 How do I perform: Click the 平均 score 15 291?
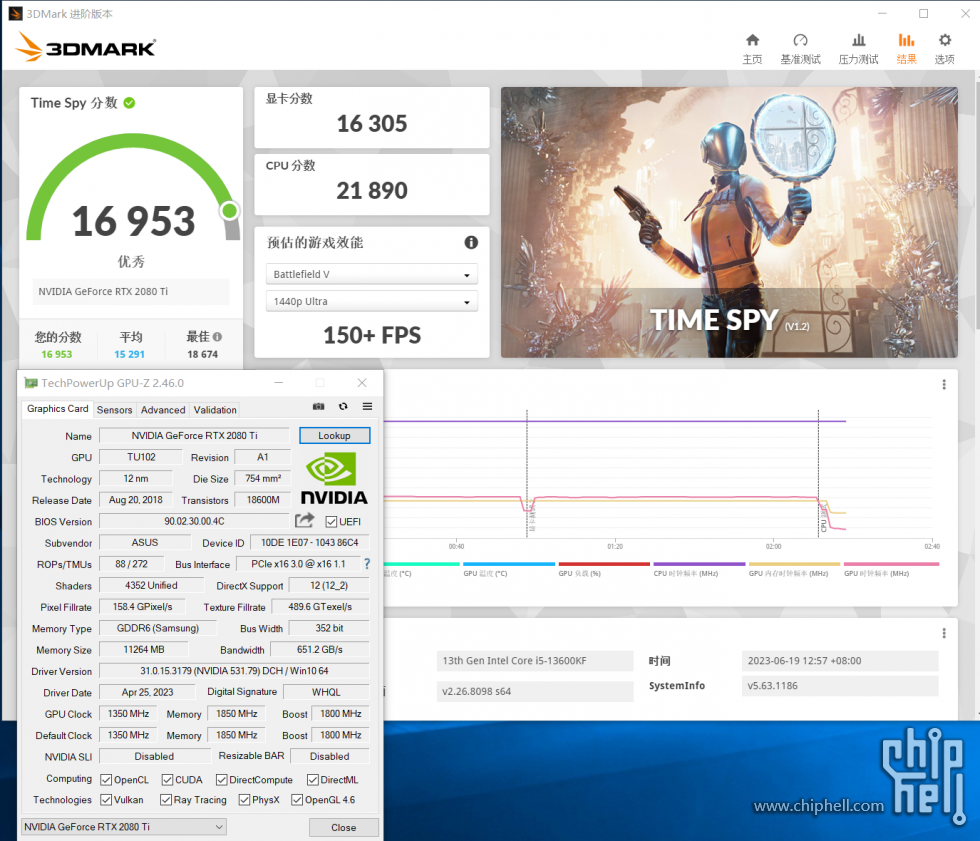(x=129, y=354)
